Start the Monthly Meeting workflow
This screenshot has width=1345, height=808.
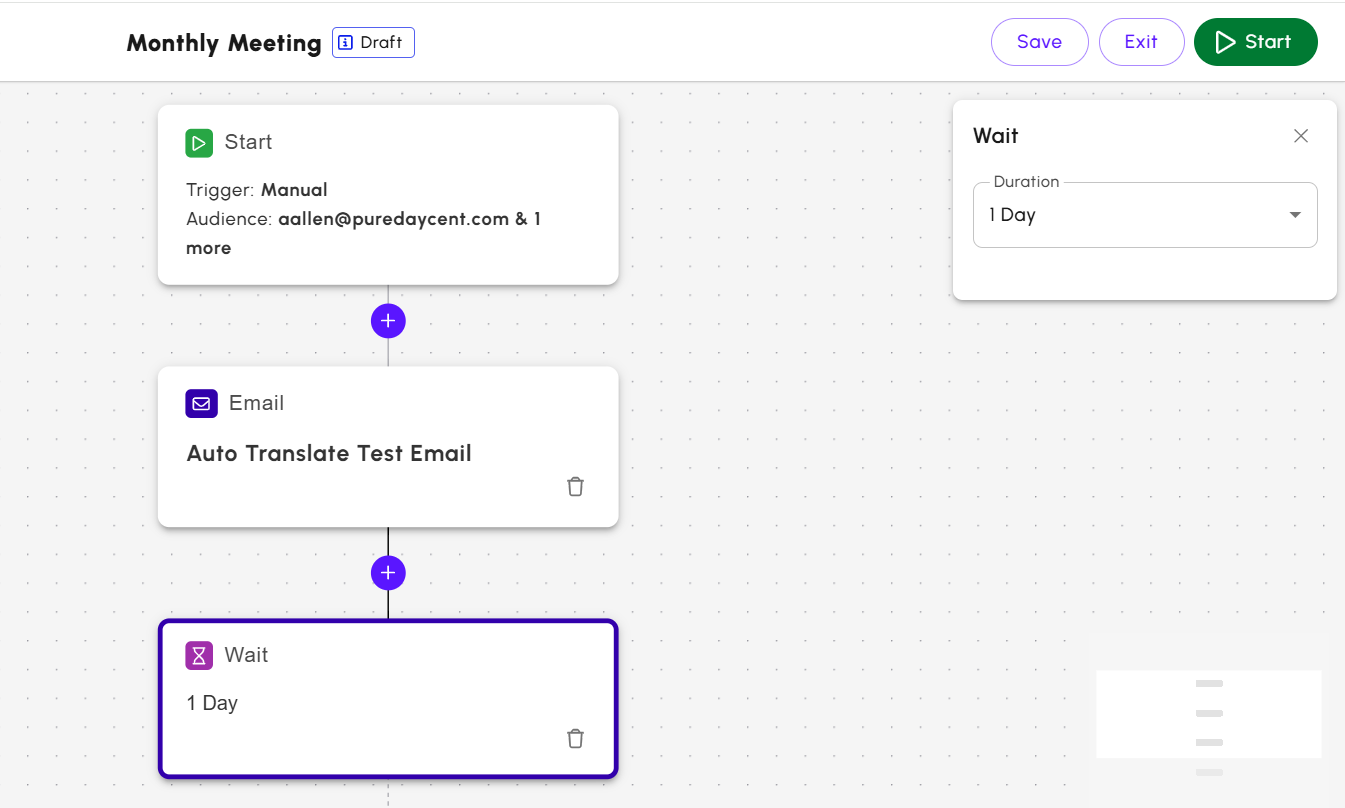(1255, 42)
